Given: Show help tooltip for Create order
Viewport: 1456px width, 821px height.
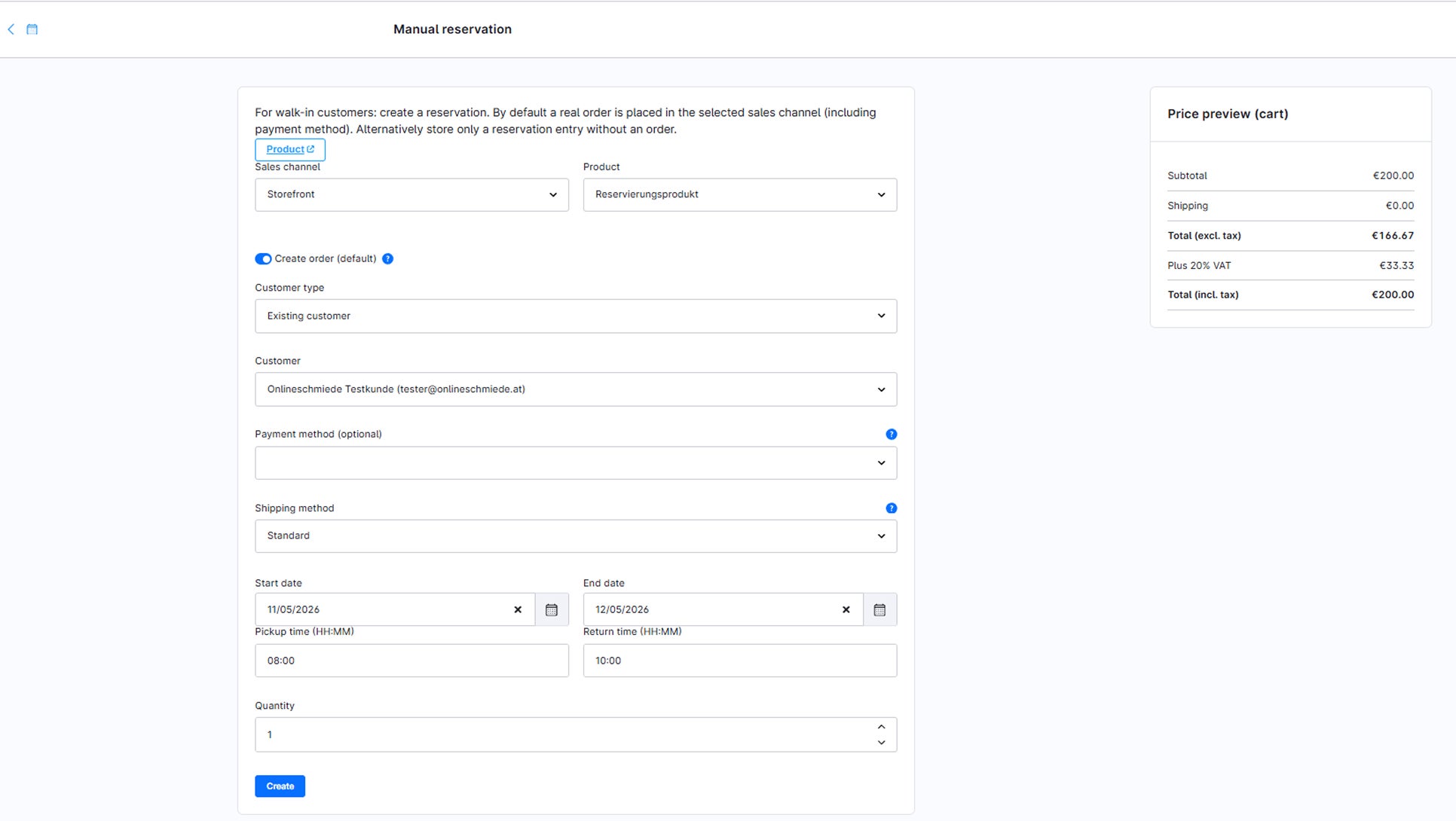Looking at the screenshot, I should (387, 259).
